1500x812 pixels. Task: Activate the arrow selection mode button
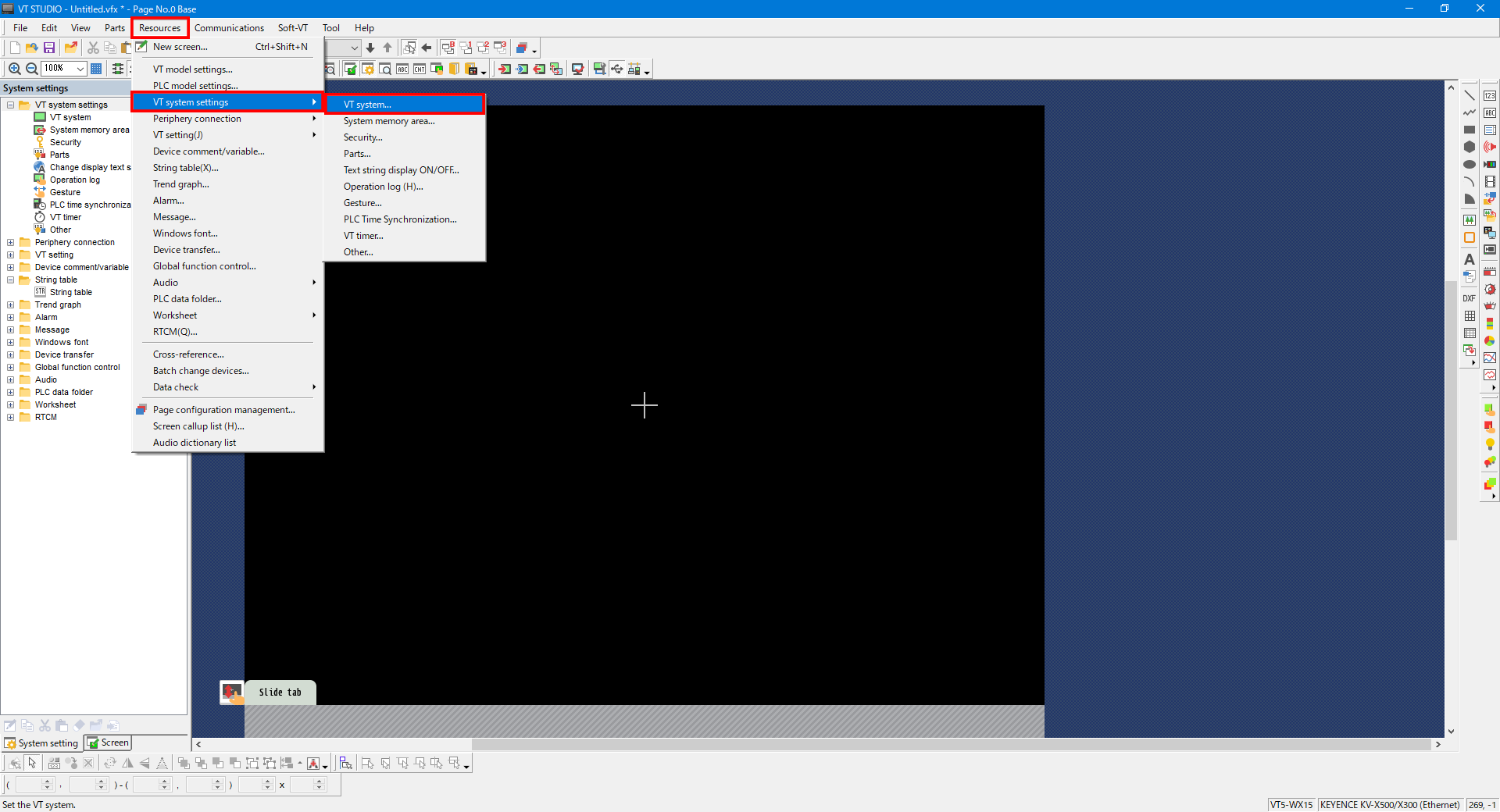pyautogui.click(x=32, y=763)
